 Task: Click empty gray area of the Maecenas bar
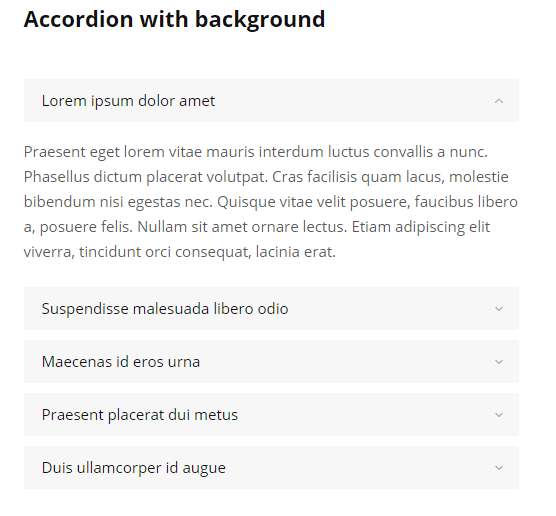pyautogui.click(x=348, y=362)
